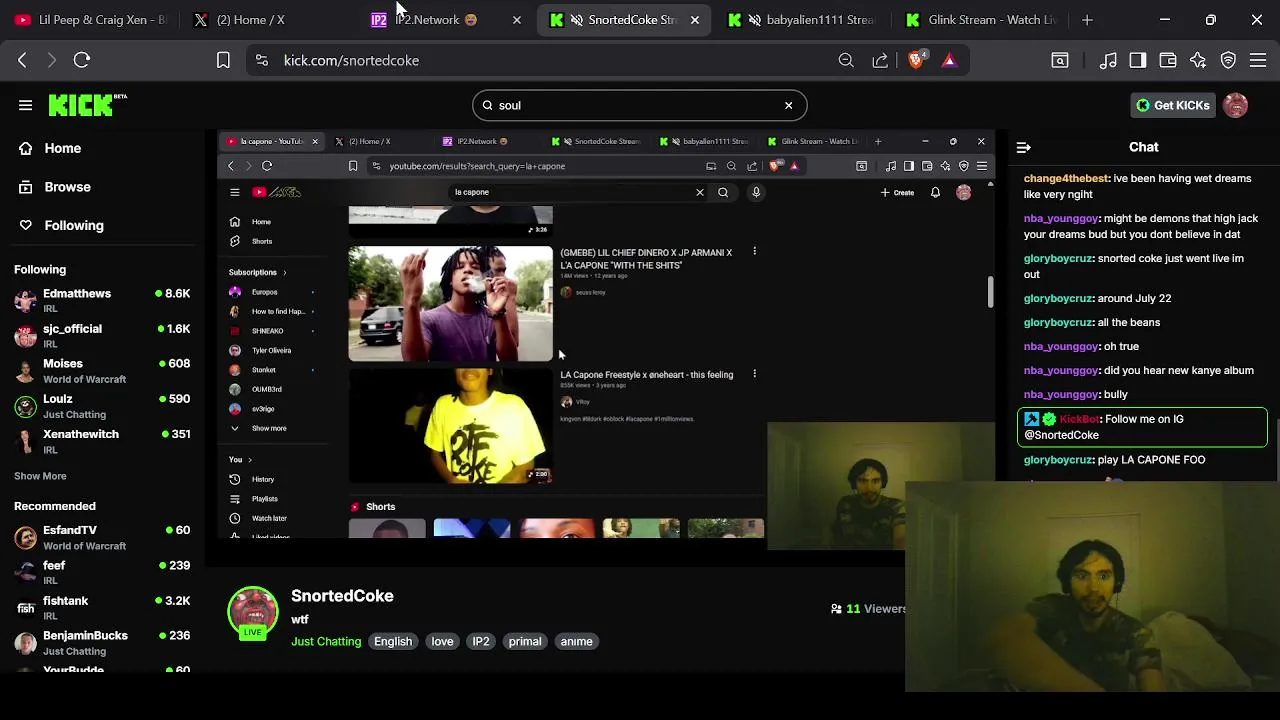Image resolution: width=1280 pixels, height=720 pixels.
Task: Click KickBot username in pinned chat message
Action: [1079, 419]
